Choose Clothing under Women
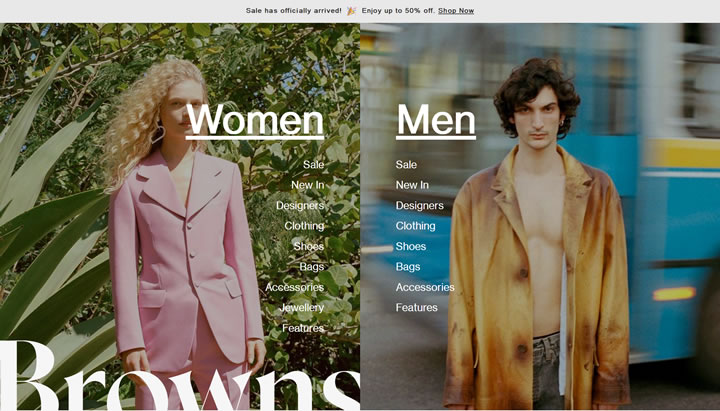The image size is (720, 411). pyautogui.click(x=304, y=226)
